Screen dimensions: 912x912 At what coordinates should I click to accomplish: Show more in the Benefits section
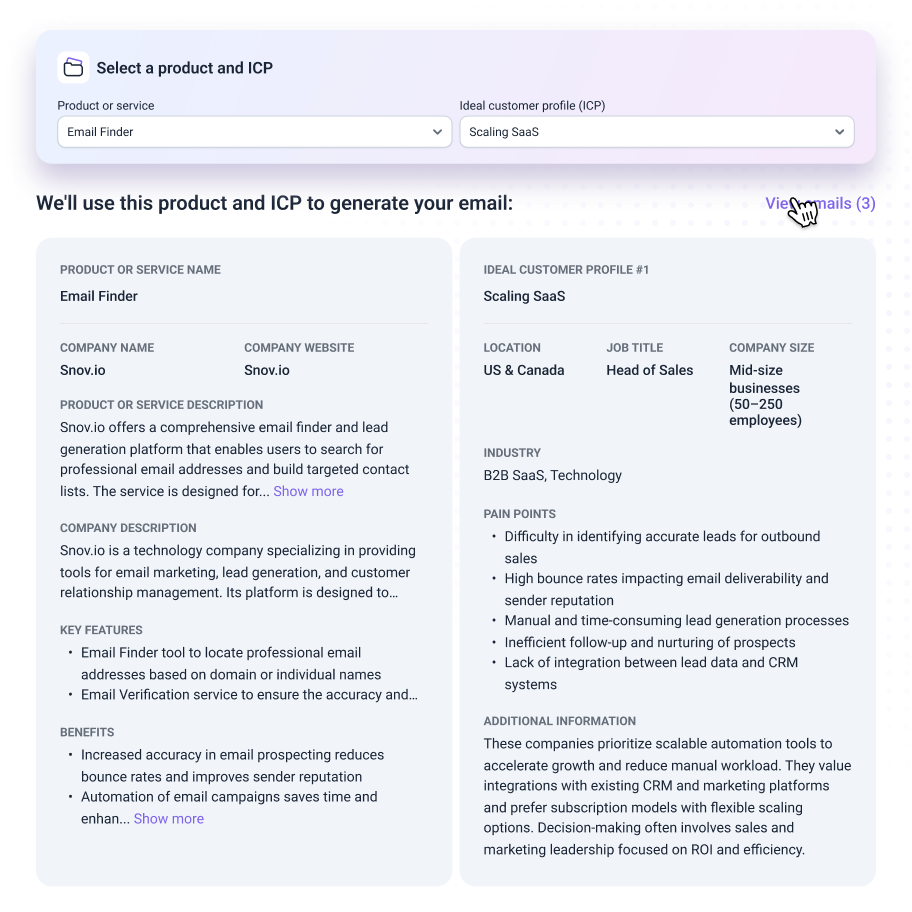point(169,819)
